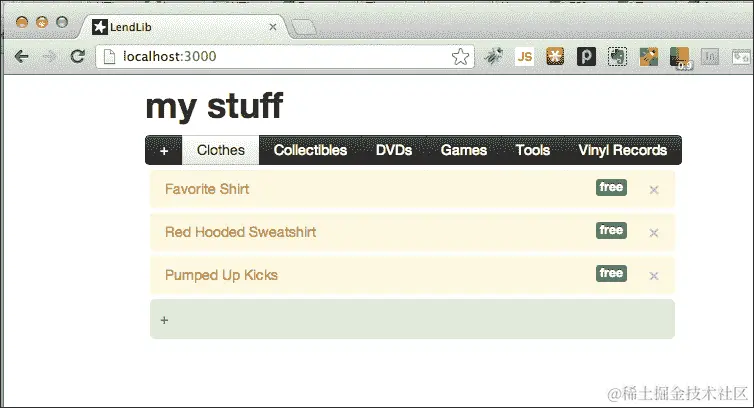Click the page document icon in address bar
Image resolution: width=754 pixels, height=408 pixels.
point(110,57)
